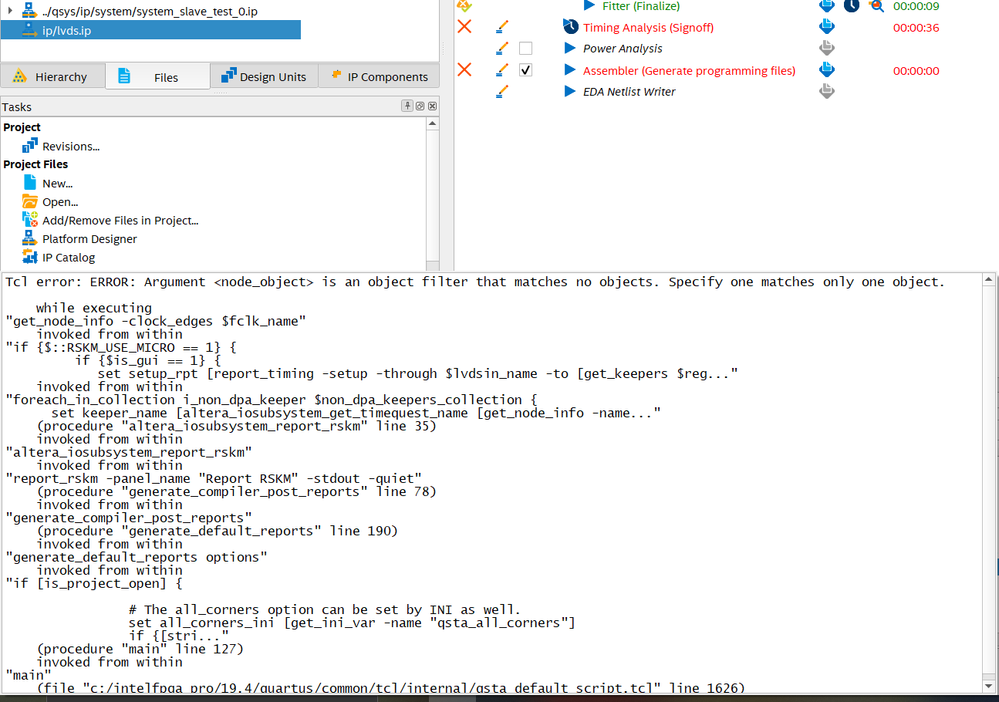Open settings for EDA Netlist Writer
This screenshot has width=999, height=702.
[x=502, y=92]
